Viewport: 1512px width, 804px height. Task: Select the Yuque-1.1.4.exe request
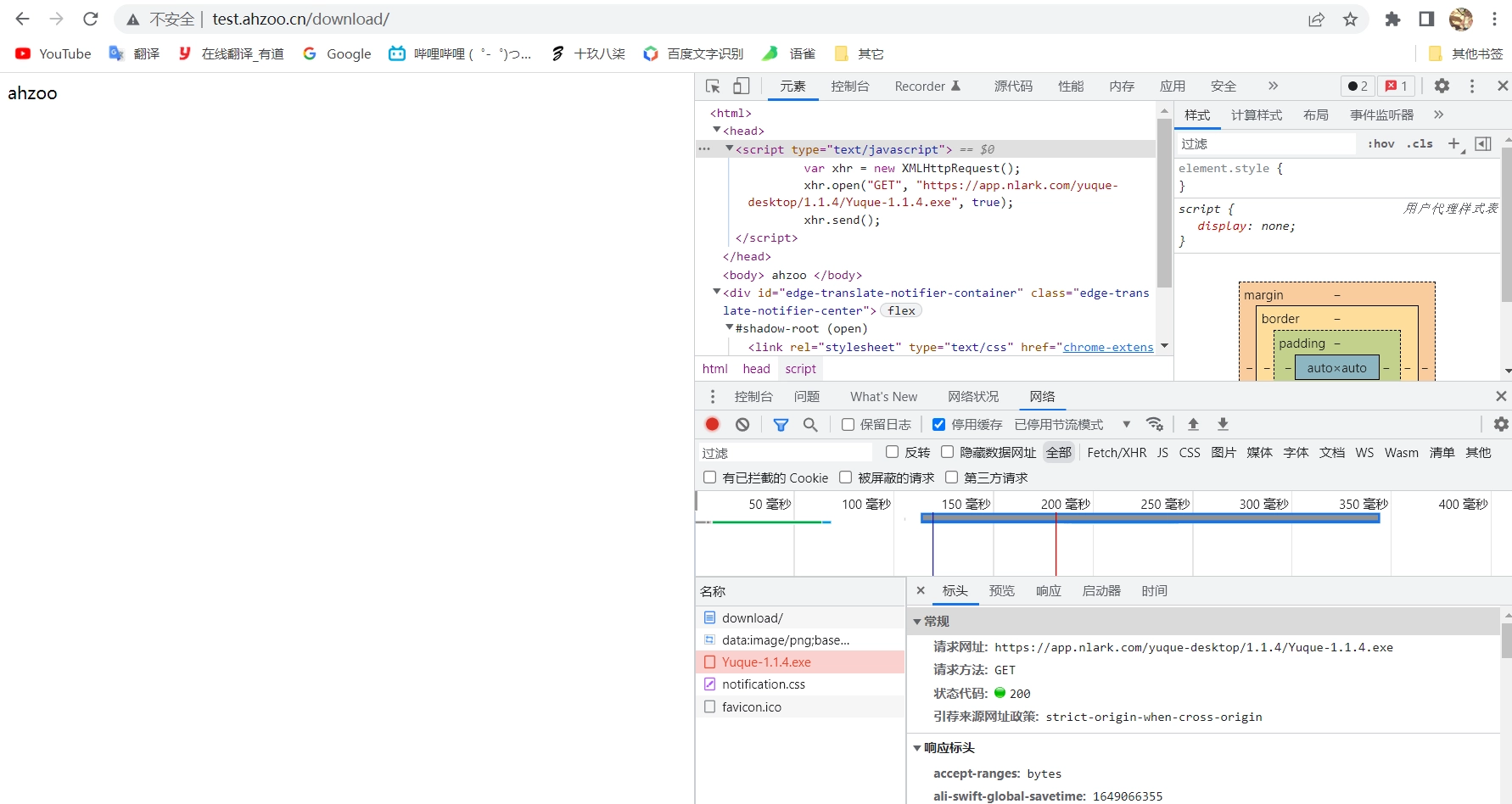(x=766, y=662)
